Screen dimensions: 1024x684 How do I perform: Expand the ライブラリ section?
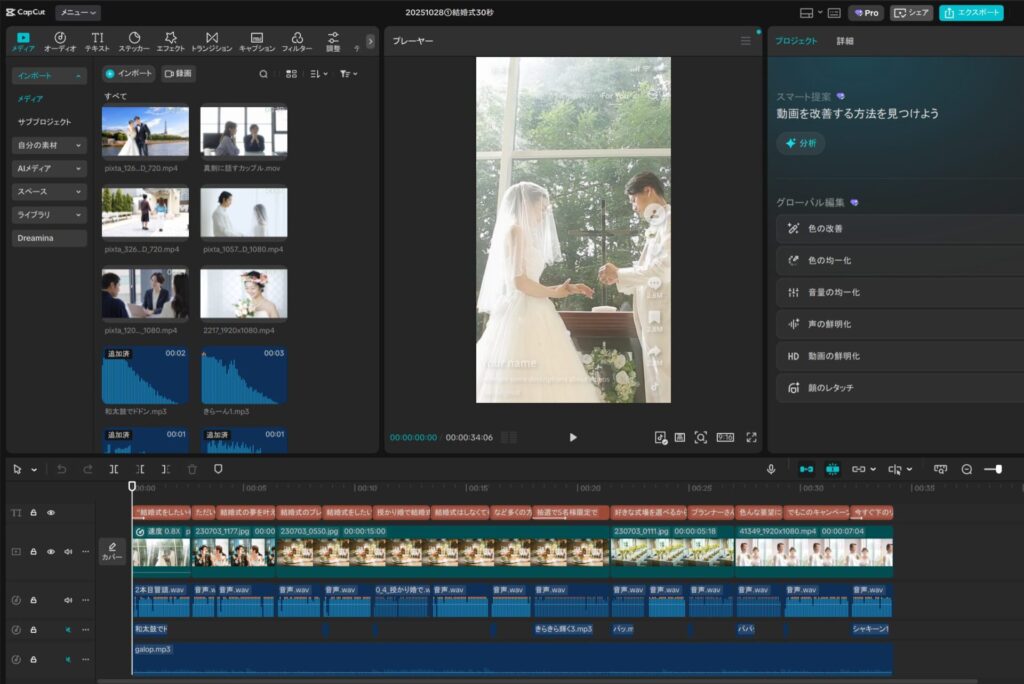[x=49, y=215]
